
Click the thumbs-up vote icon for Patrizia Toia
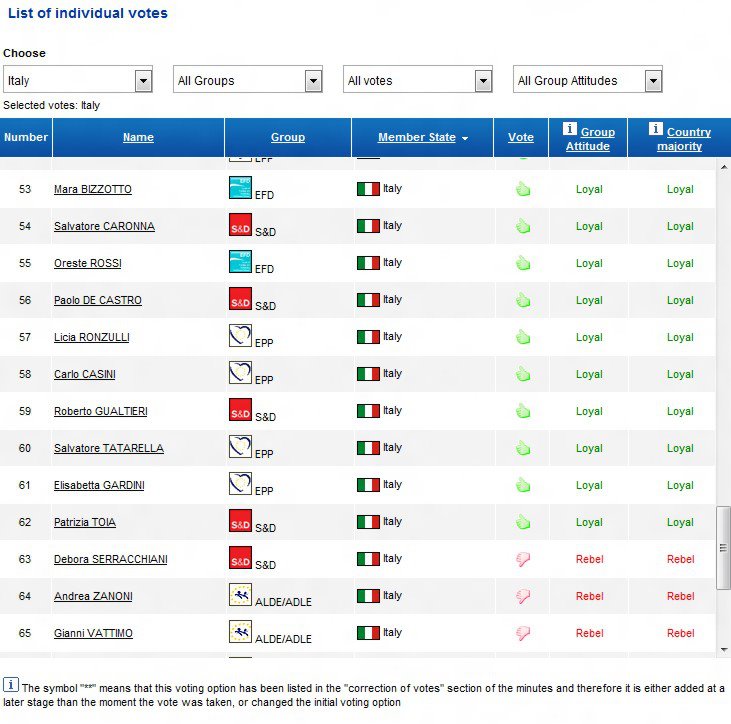click(x=521, y=522)
